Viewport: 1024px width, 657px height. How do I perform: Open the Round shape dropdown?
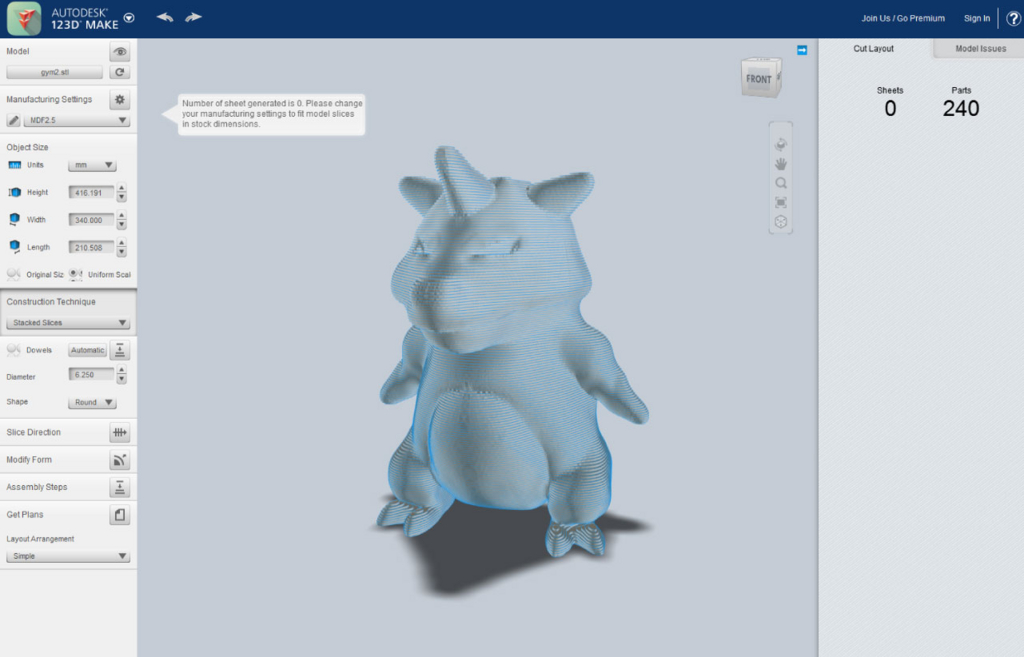pyautogui.click(x=92, y=402)
